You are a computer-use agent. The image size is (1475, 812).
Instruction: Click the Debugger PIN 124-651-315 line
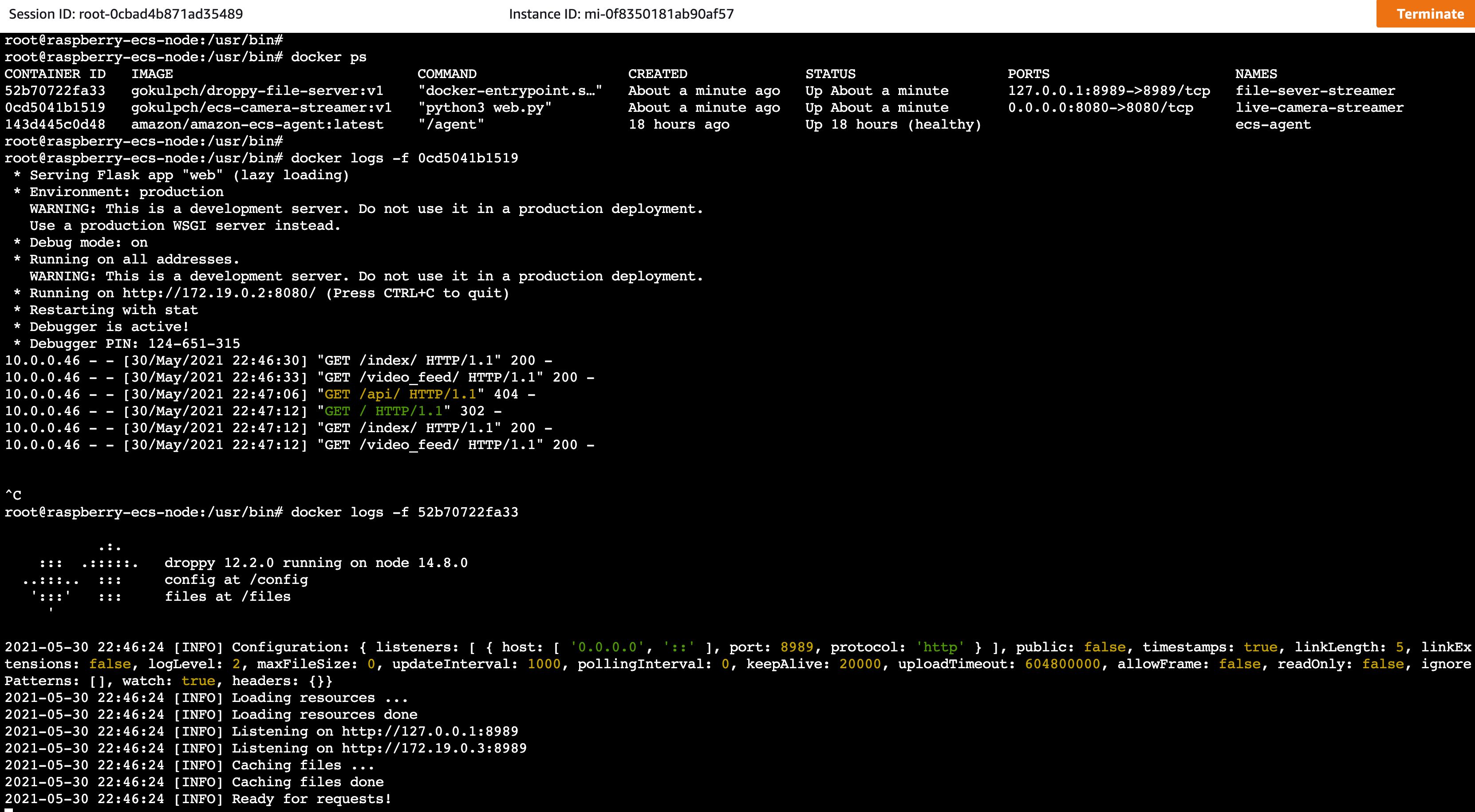134,343
